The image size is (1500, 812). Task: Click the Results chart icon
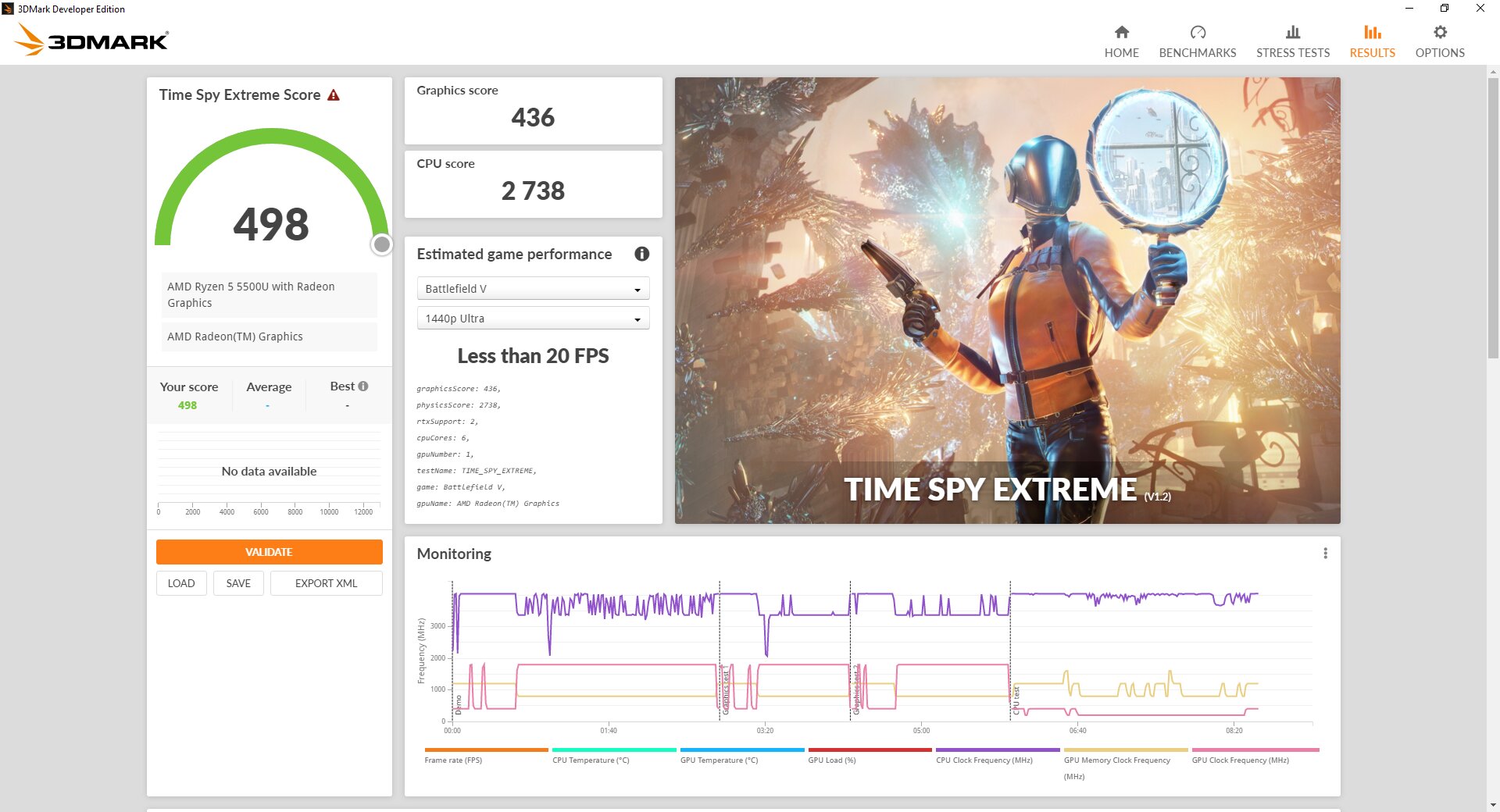(1373, 32)
